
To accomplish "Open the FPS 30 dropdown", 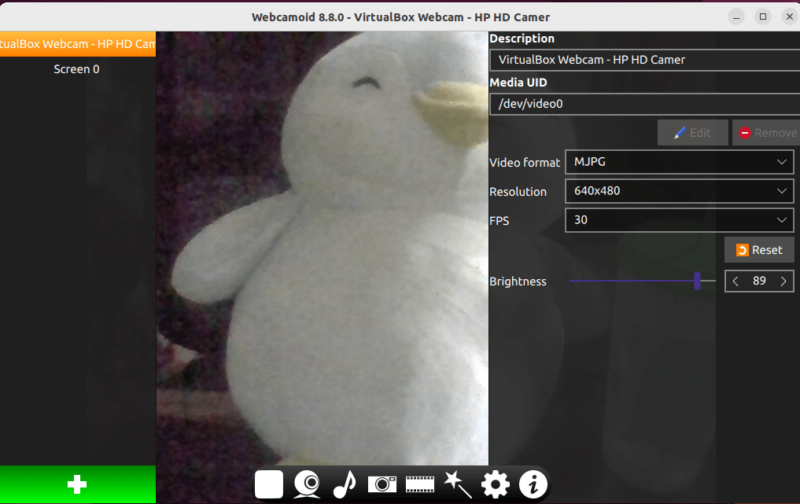I will [x=679, y=220].
